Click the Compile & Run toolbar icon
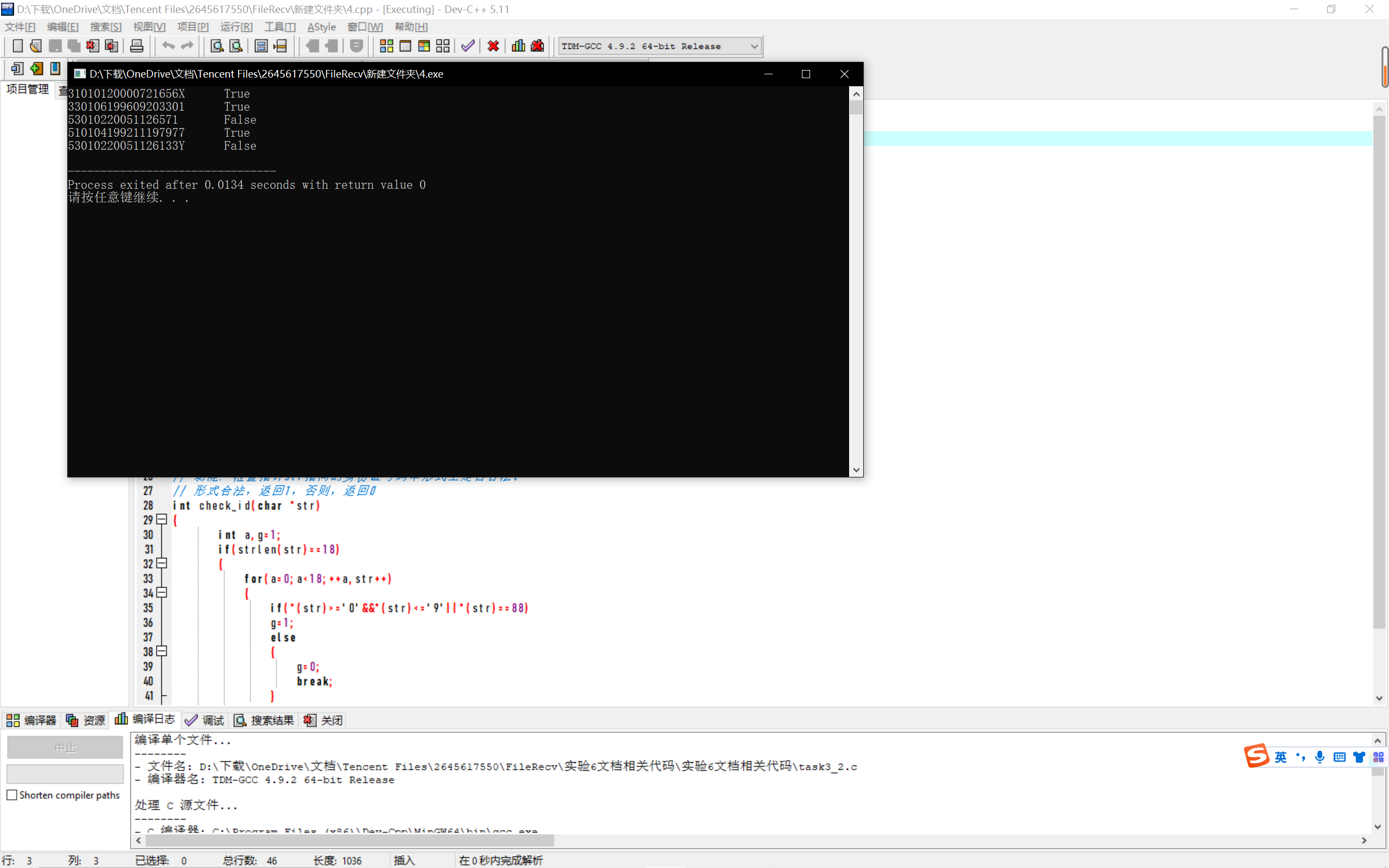The height and width of the screenshot is (868, 1389). pyautogui.click(x=424, y=46)
